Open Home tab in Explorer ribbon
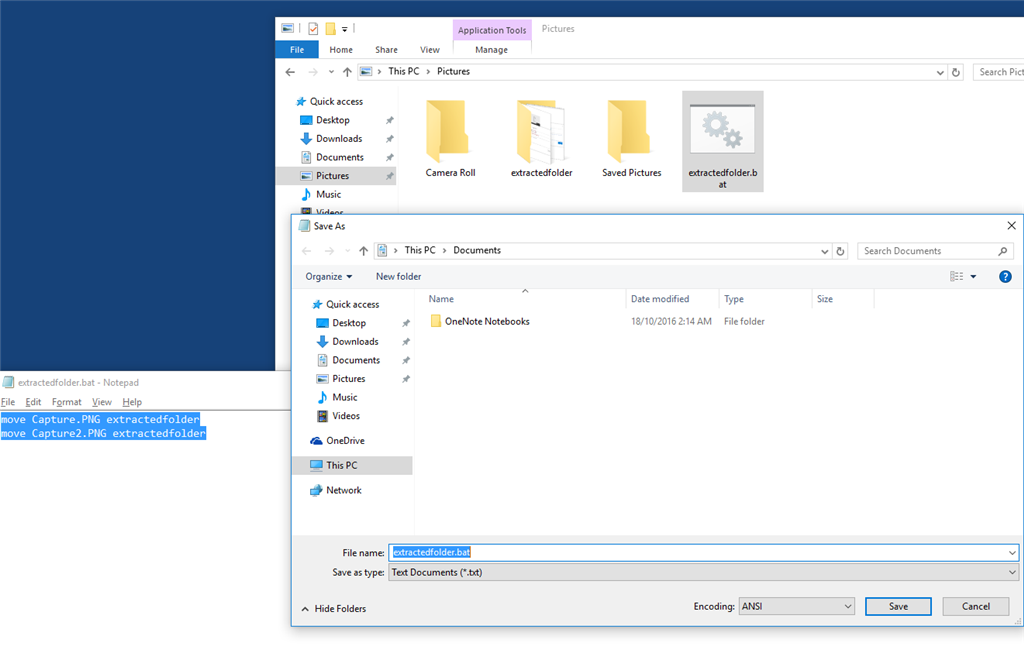1024x649 pixels. tap(341, 50)
